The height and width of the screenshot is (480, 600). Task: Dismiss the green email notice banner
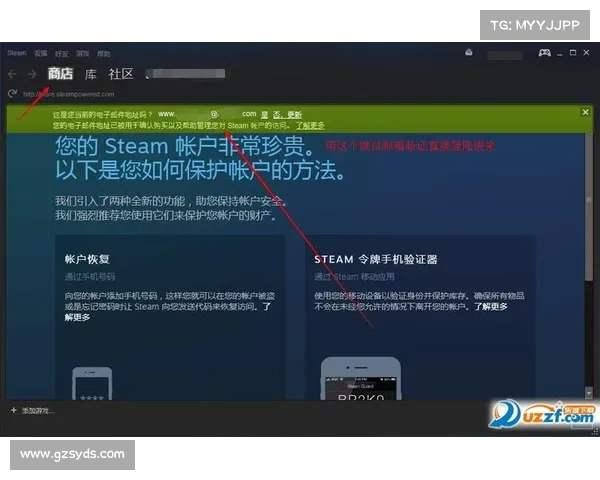pyautogui.click(x=585, y=112)
